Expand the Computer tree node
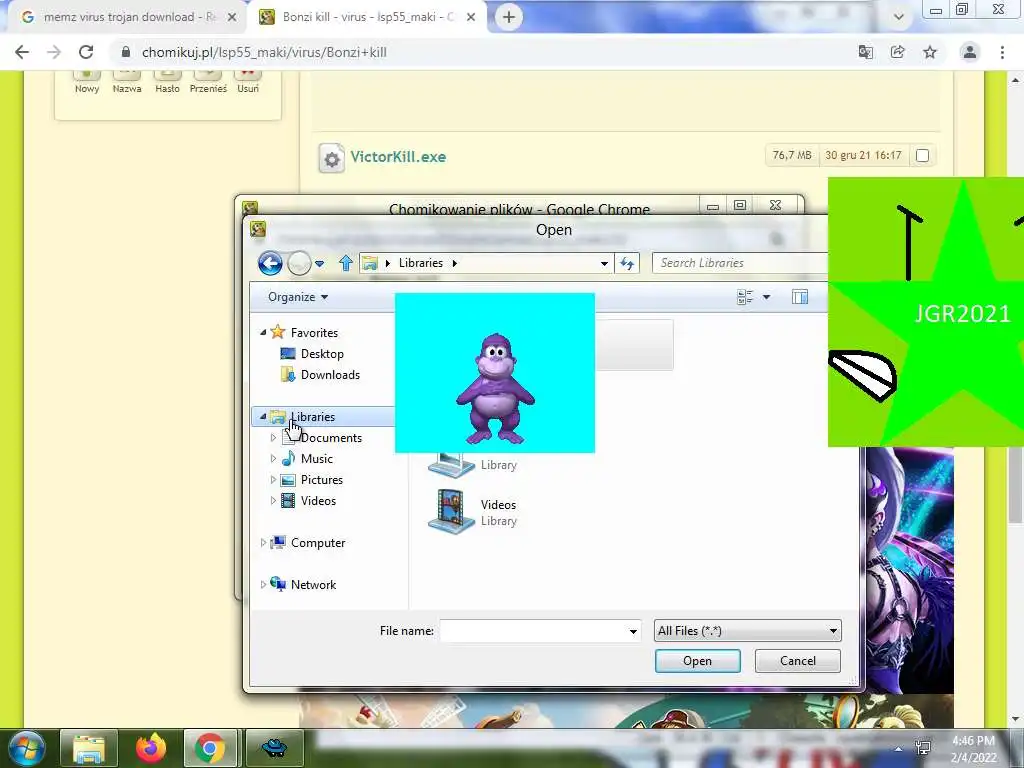 coord(263,542)
